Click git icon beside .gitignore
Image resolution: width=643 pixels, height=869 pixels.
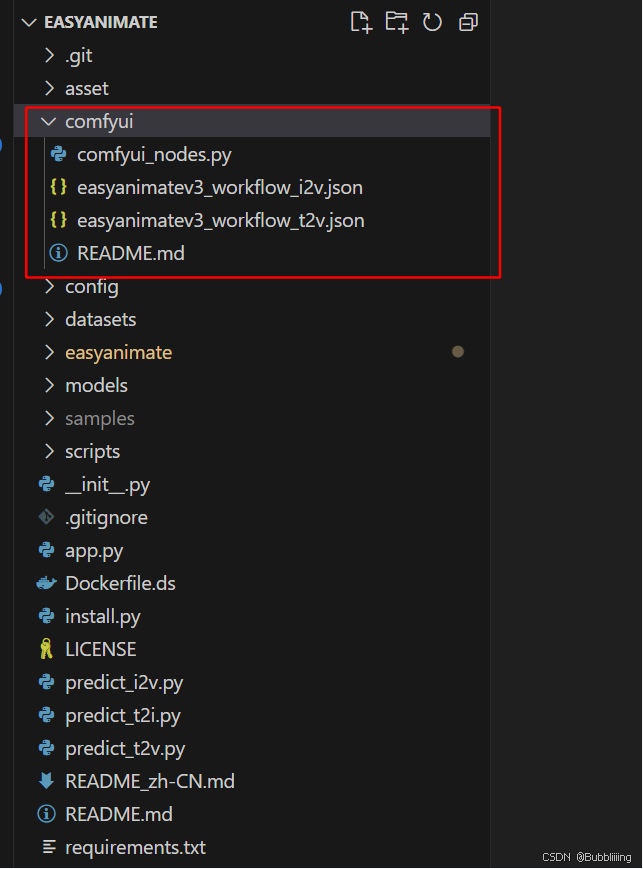[47, 517]
